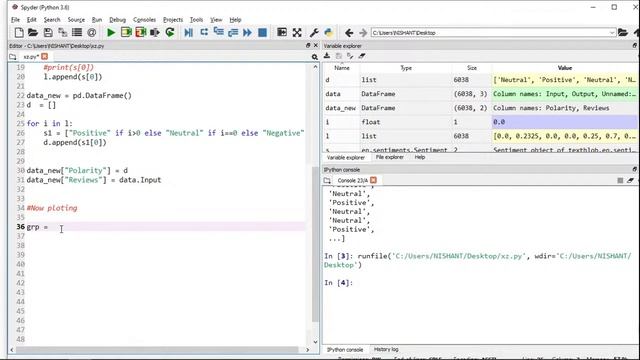The width and height of the screenshot is (640, 360).
Task: Open file using the folder icon
Action: (x=33, y=33)
